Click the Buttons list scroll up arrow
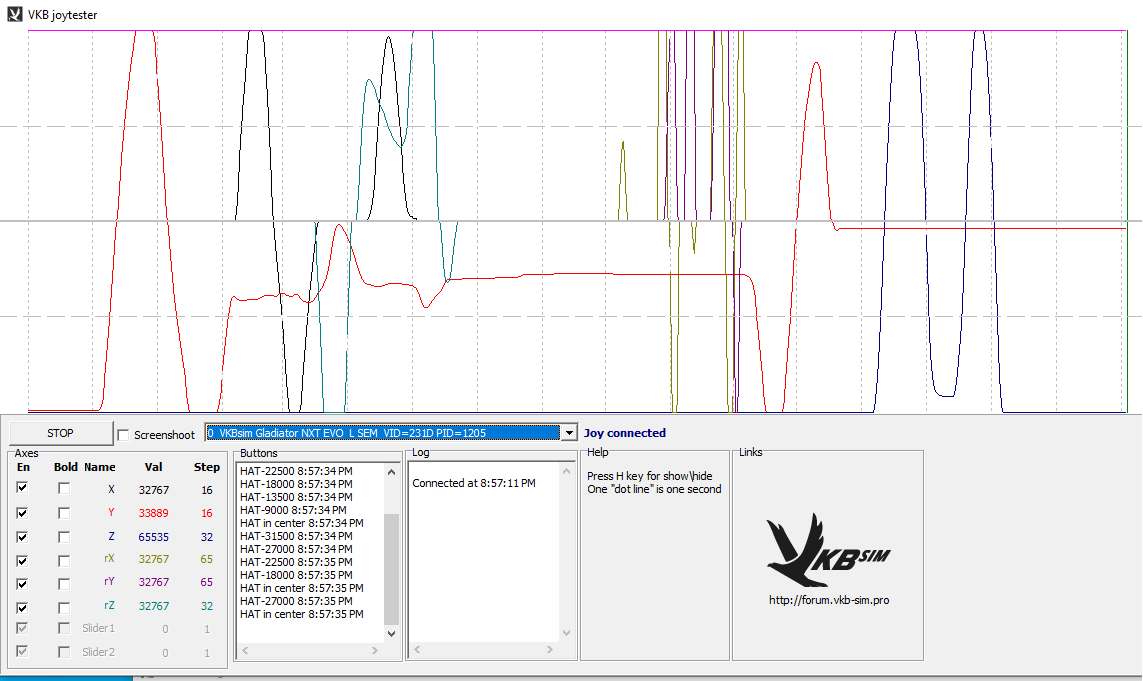The image size is (1143, 681). [391, 472]
